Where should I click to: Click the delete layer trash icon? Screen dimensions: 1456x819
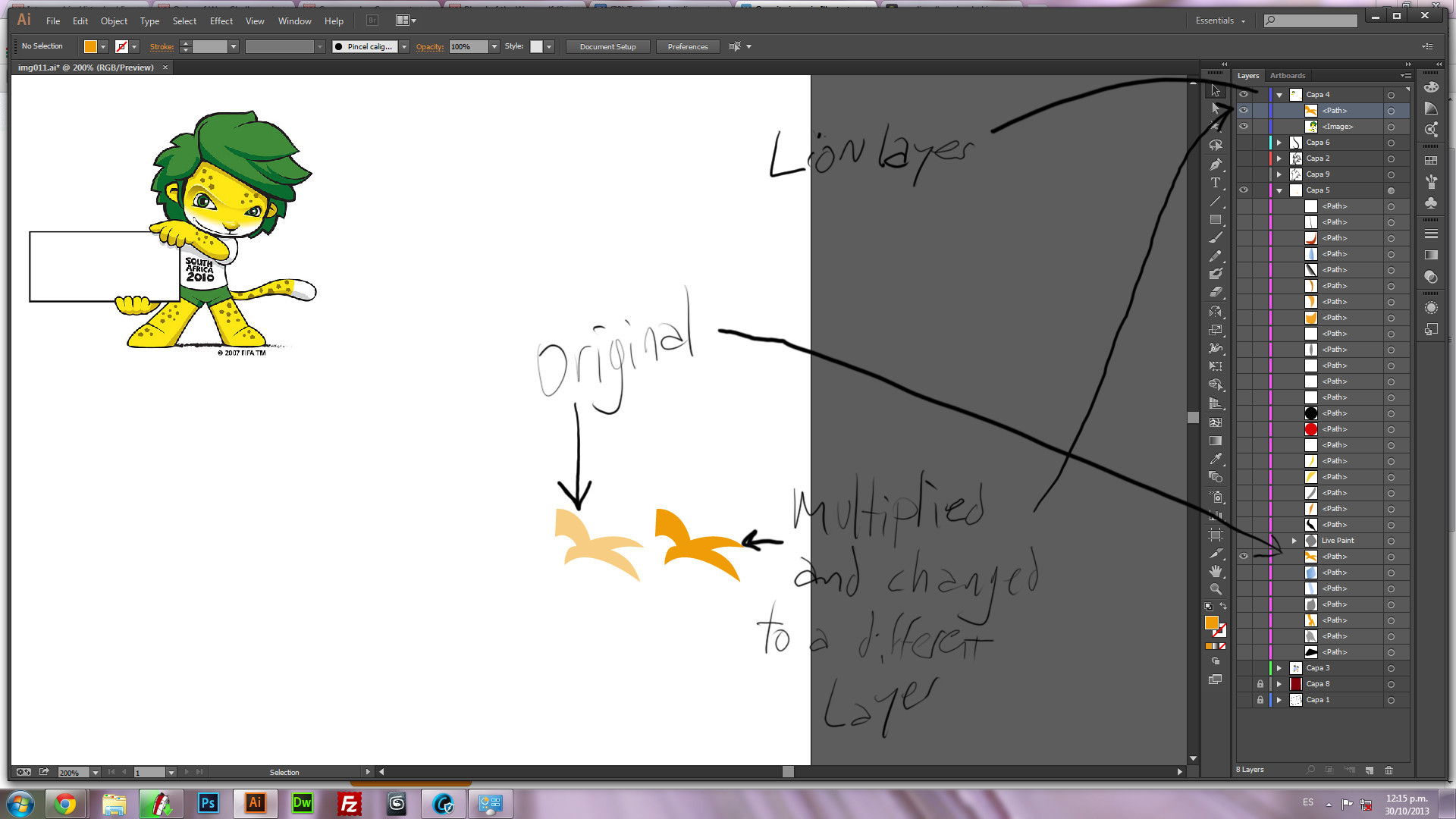click(1389, 770)
